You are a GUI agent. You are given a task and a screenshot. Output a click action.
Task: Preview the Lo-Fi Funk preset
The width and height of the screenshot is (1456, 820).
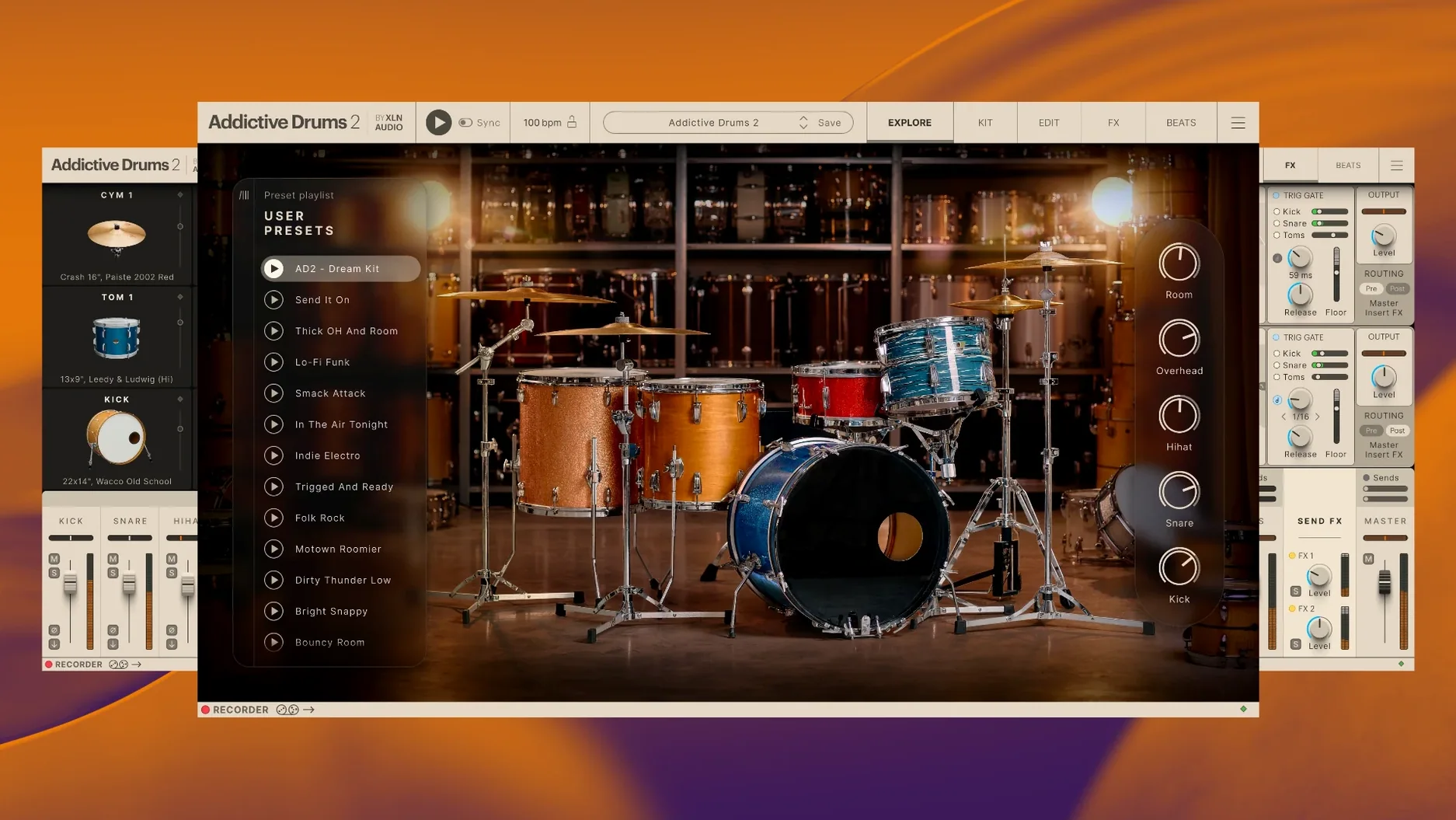[273, 362]
